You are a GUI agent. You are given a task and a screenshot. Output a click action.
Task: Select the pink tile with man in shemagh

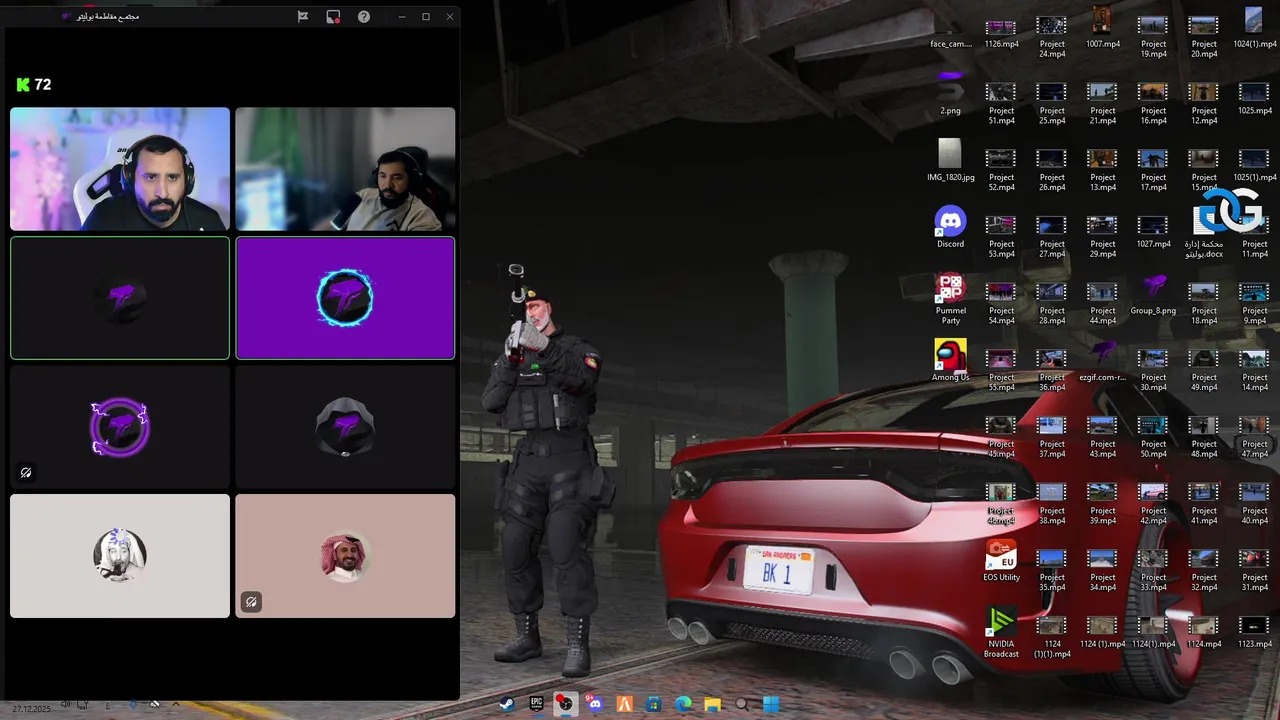(x=345, y=556)
